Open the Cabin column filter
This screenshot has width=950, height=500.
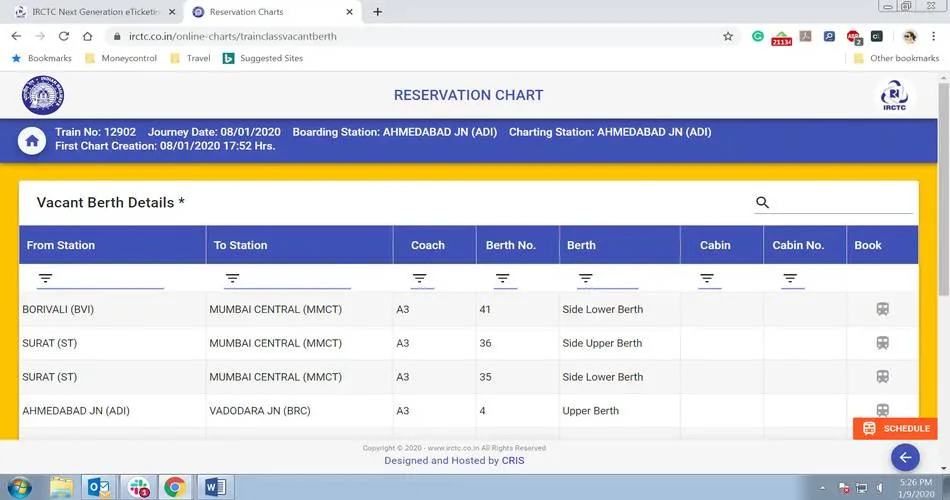pyautogui.click(x=707, y=279)
